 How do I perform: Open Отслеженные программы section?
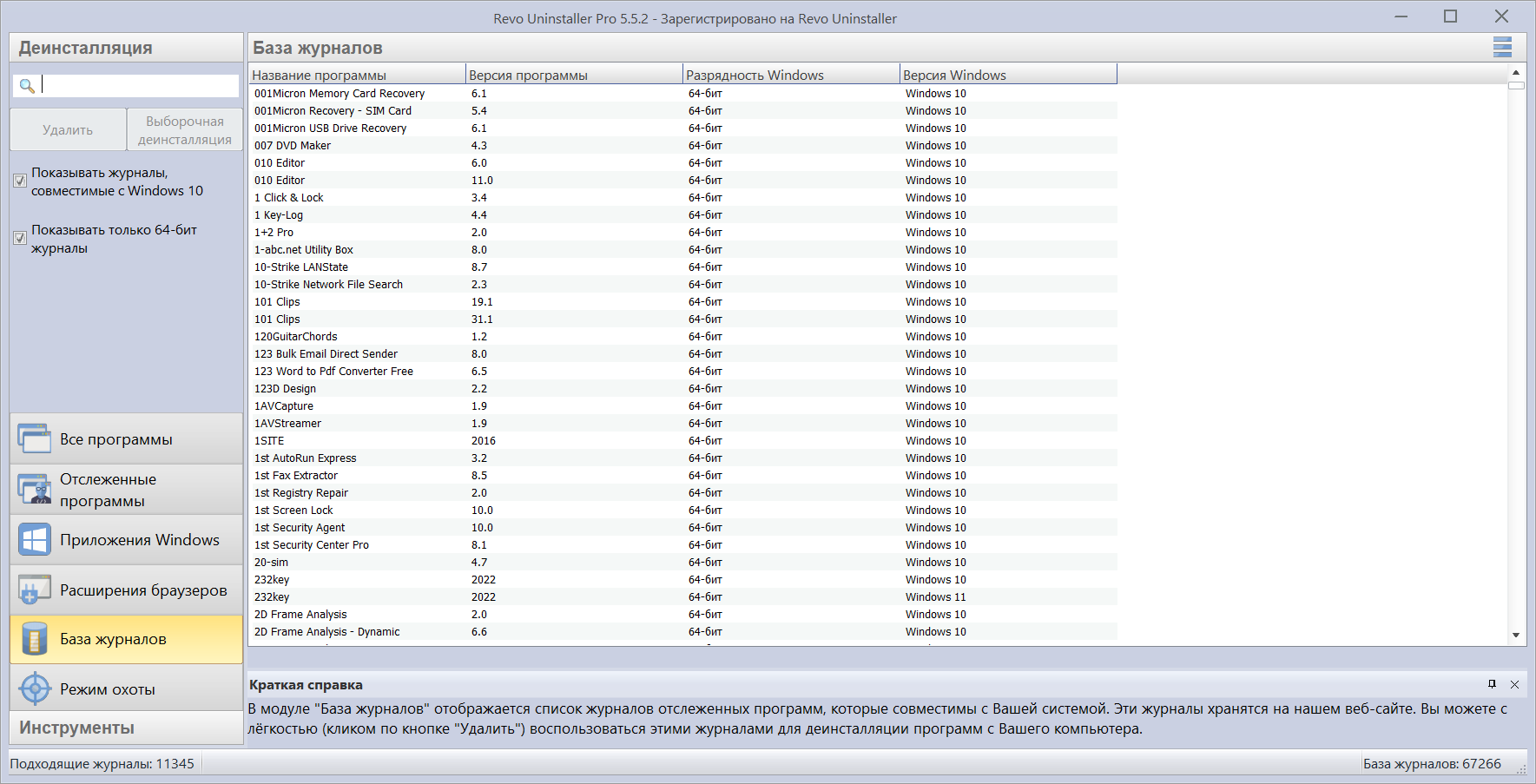(x=127, y=490)
